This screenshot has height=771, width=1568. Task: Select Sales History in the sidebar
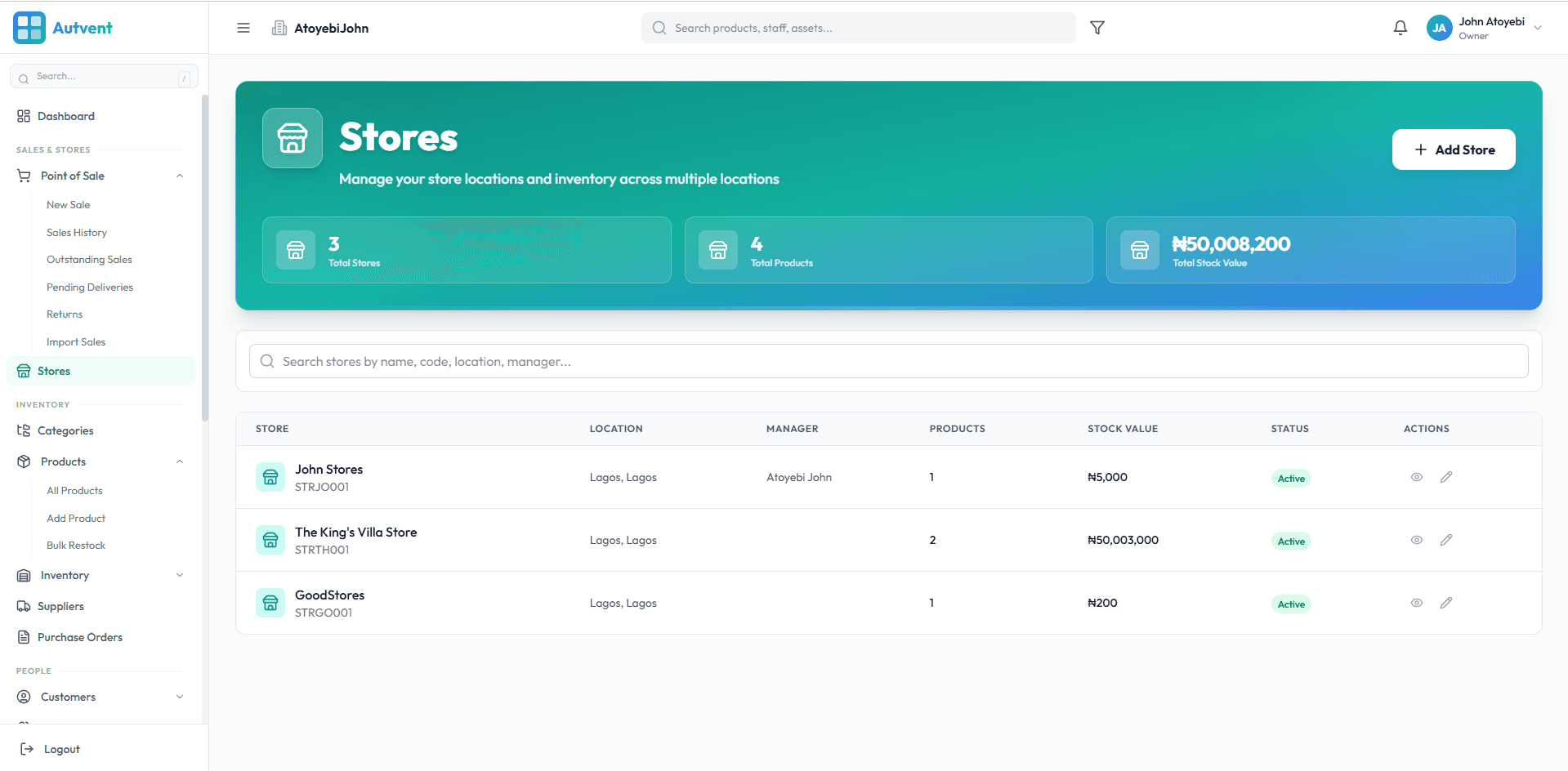76,232
